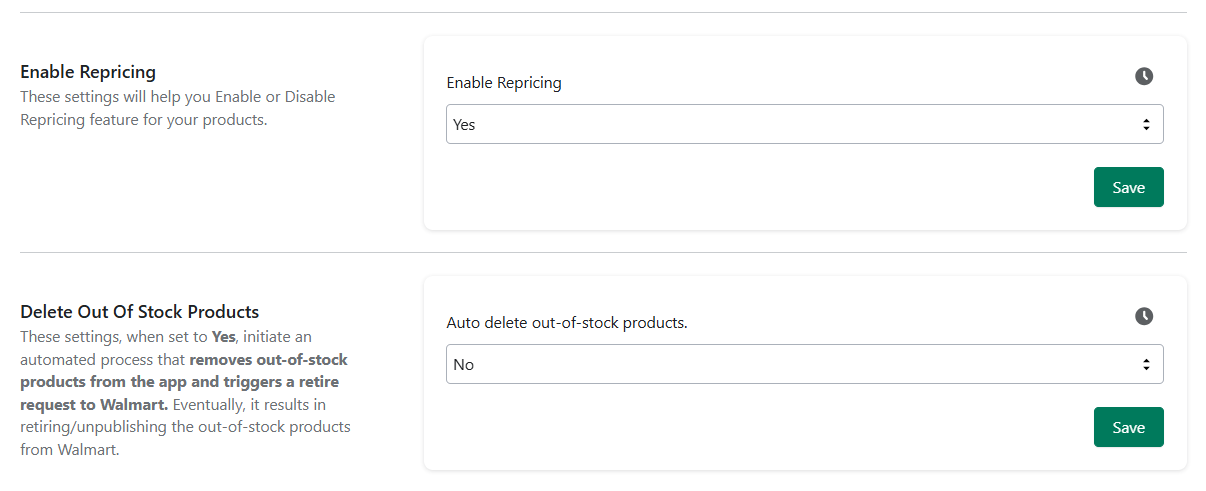This screenshot has height=491, width=1206.
Task: Click the selected No value in Auto delete field
Action: (x=463, y=365)
